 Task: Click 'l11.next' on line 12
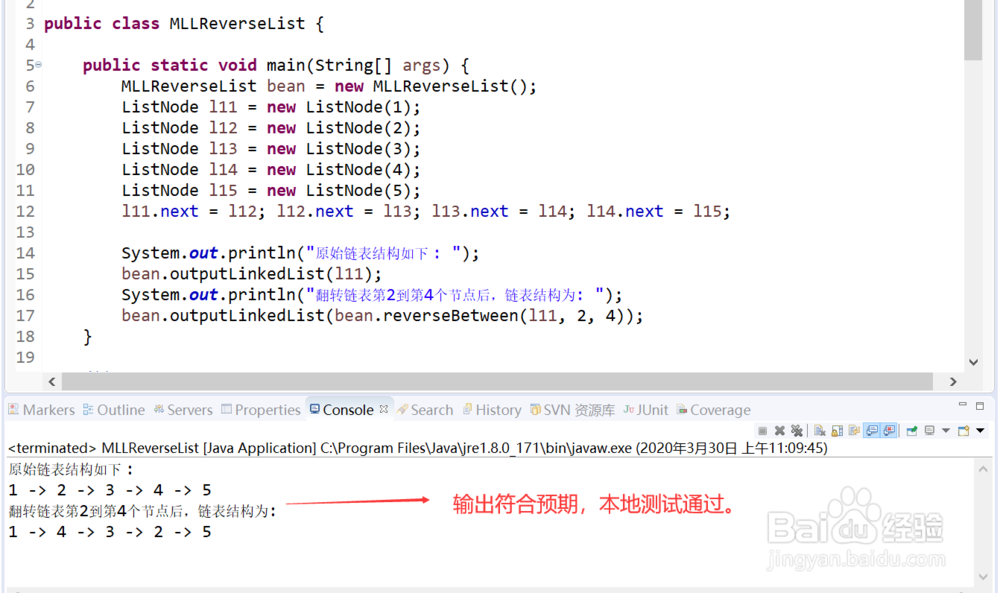[159, 211]
